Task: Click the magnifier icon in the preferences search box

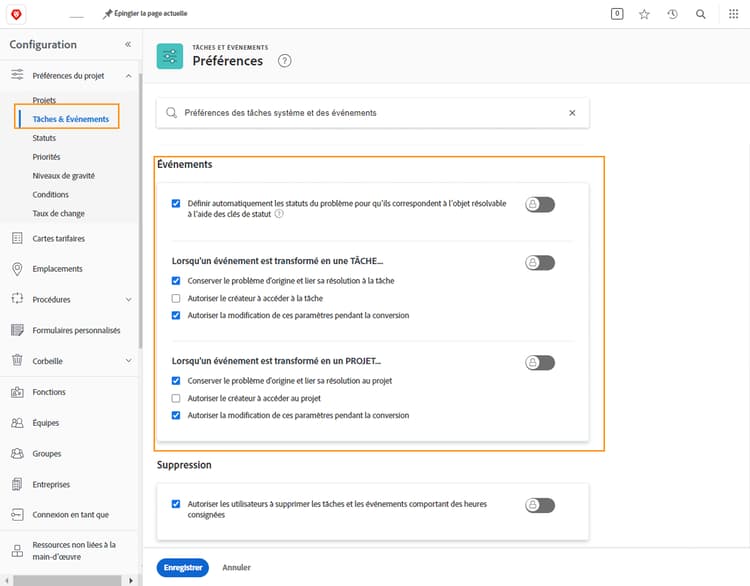Action: coord(171,113)
